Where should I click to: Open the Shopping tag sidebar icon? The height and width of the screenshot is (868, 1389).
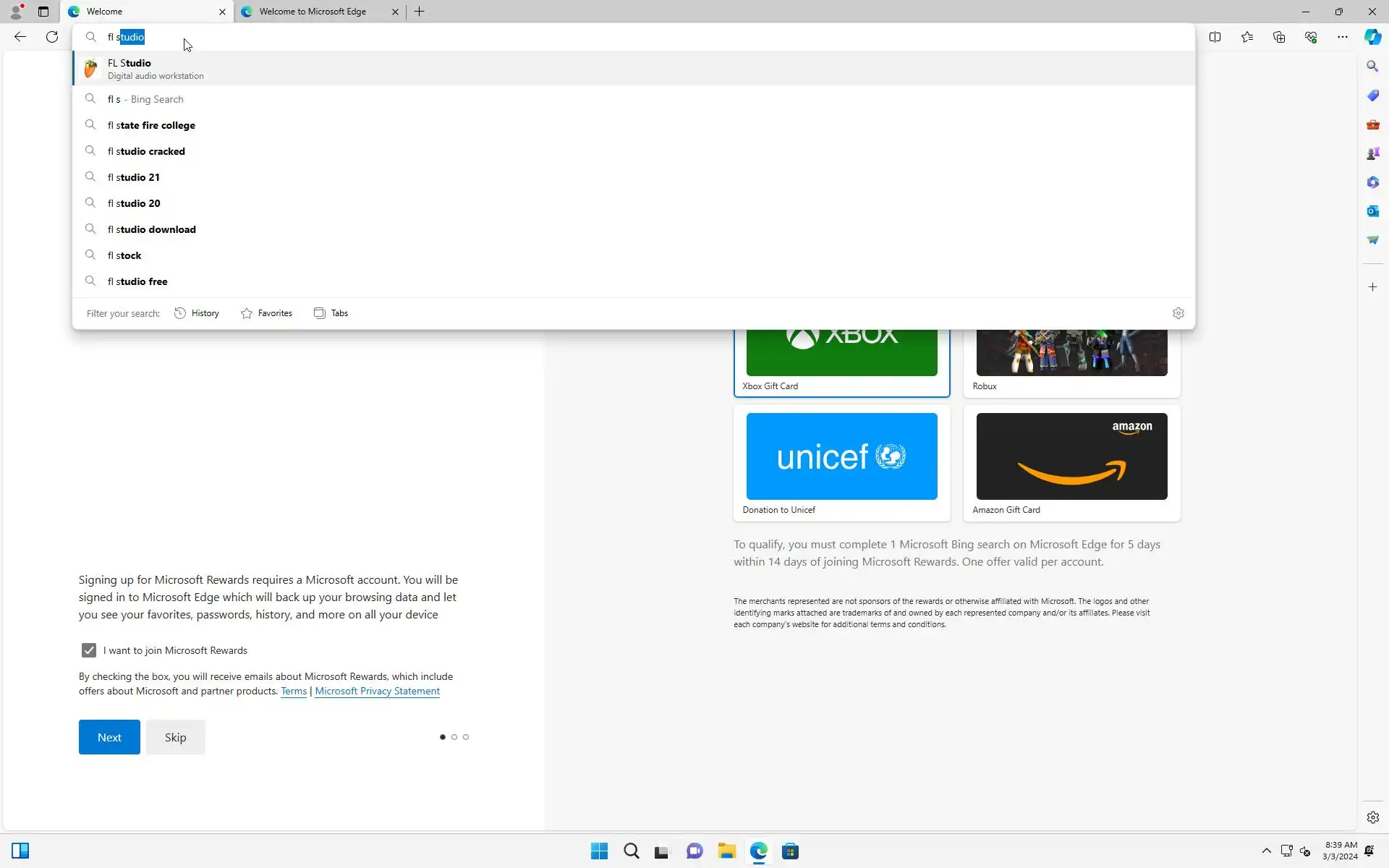[x=1372, y=95]
